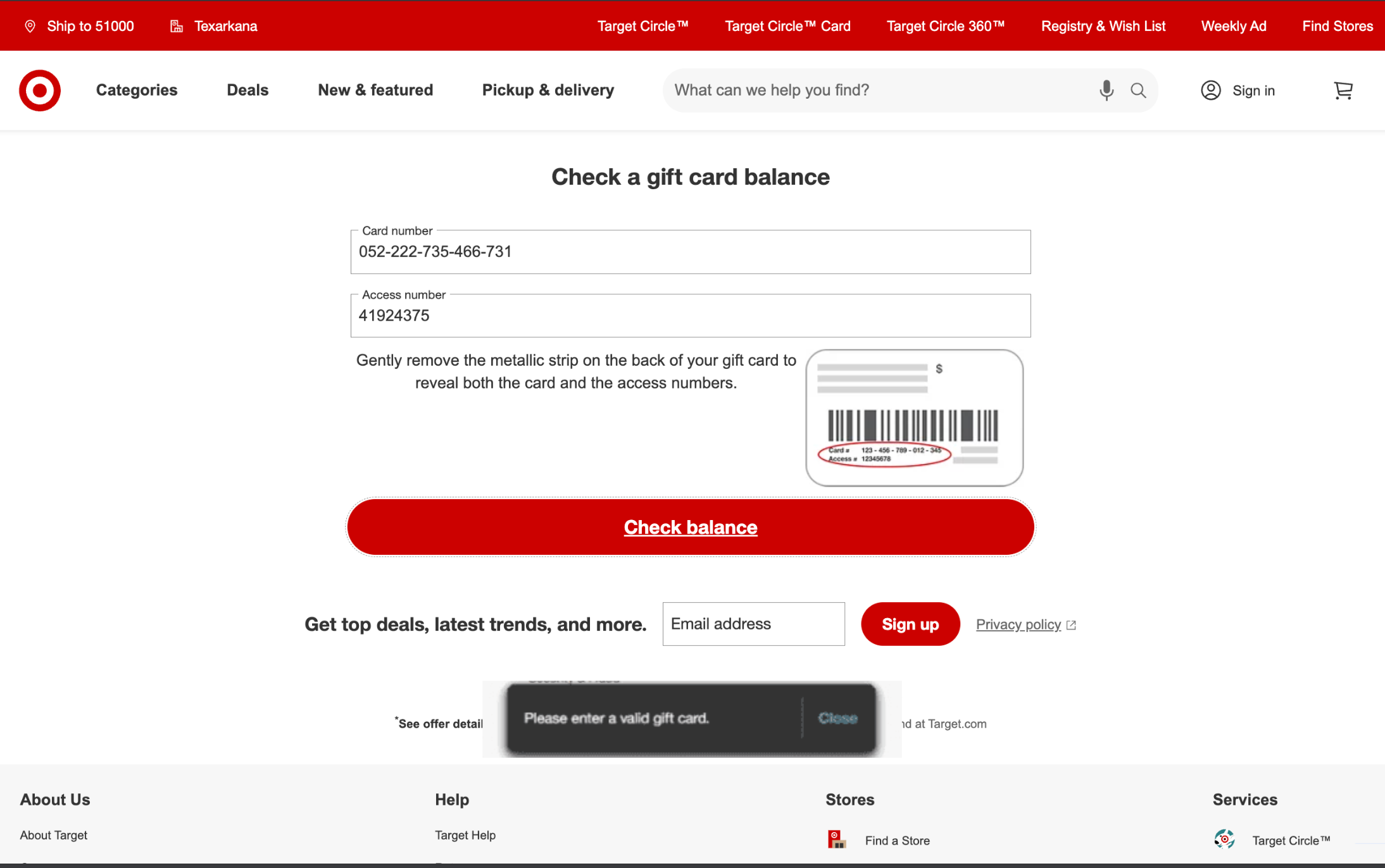
Task: Click the Sign in link
Action: (x=1253, y=90)
